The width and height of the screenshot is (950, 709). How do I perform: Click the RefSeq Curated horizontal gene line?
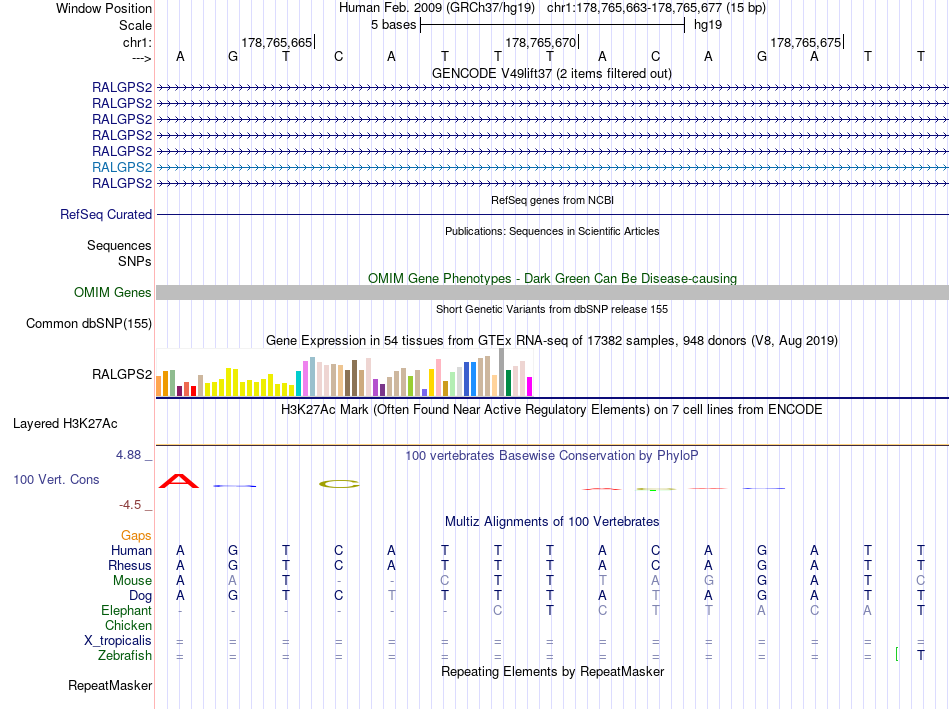[552, 215]
